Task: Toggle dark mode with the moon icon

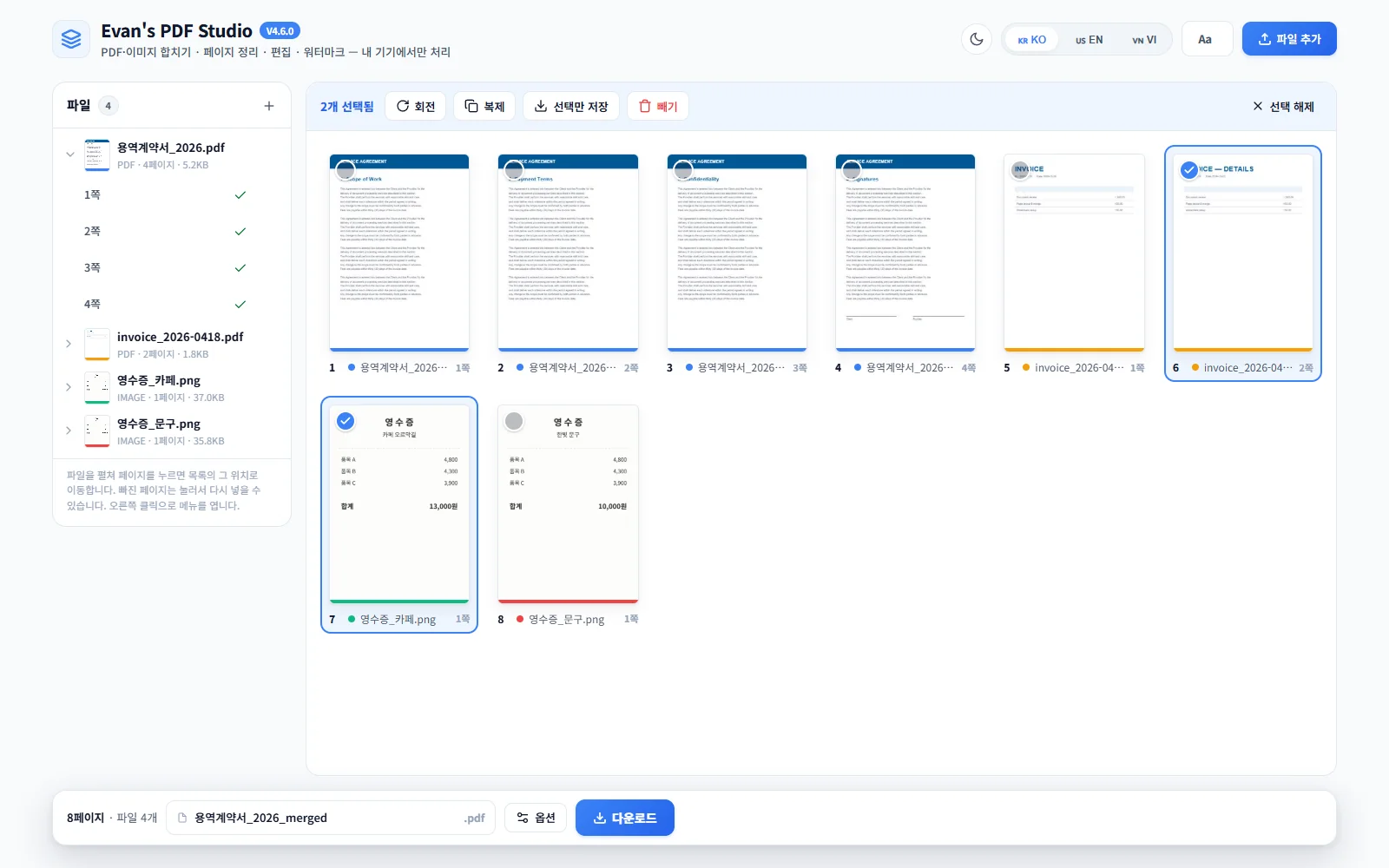Action: tap(977, 39)
